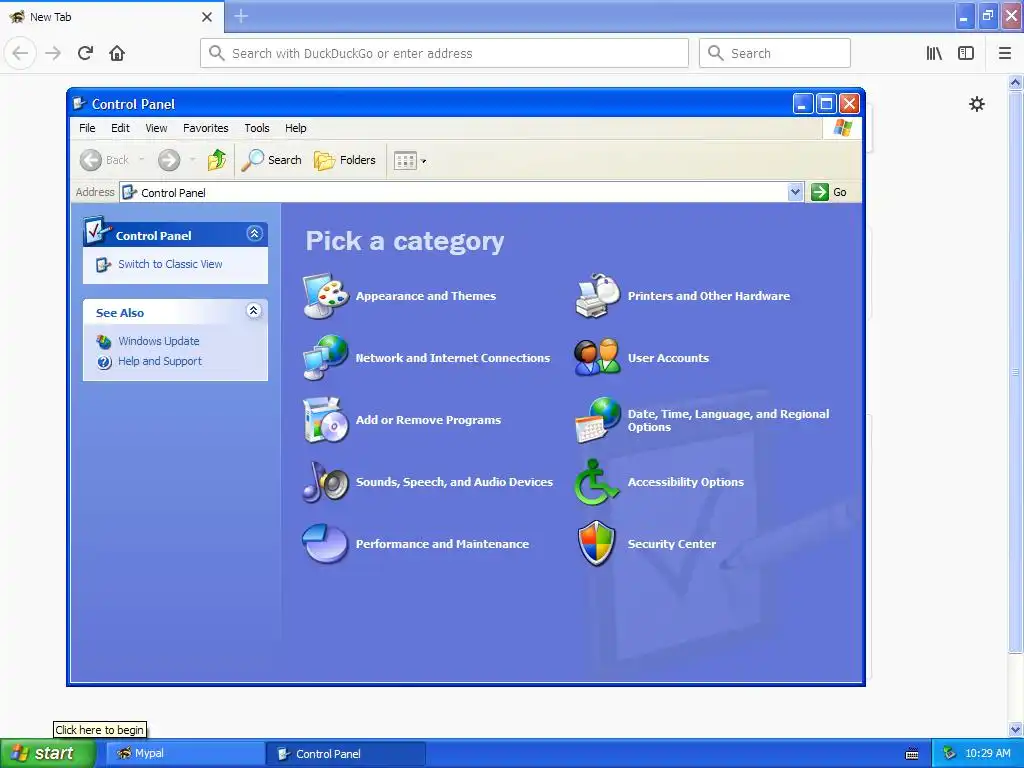Open Date, Time, Language calendar globe icon

click(598, 420)
